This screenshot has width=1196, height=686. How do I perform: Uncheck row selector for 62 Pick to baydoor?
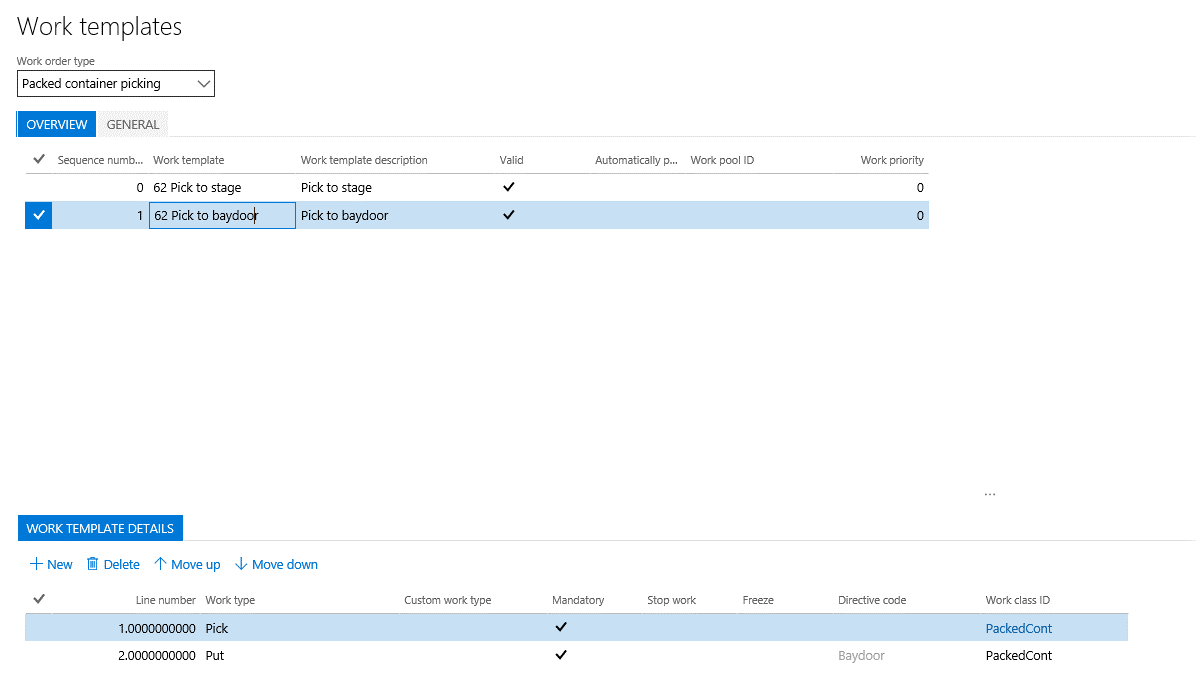39,215
